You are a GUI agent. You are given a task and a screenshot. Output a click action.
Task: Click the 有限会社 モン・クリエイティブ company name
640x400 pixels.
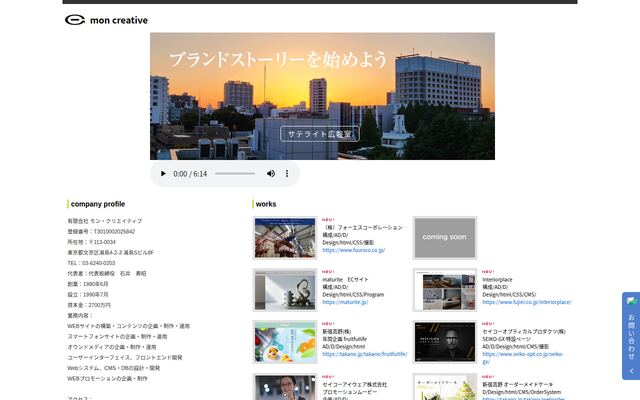click(104, 221)
